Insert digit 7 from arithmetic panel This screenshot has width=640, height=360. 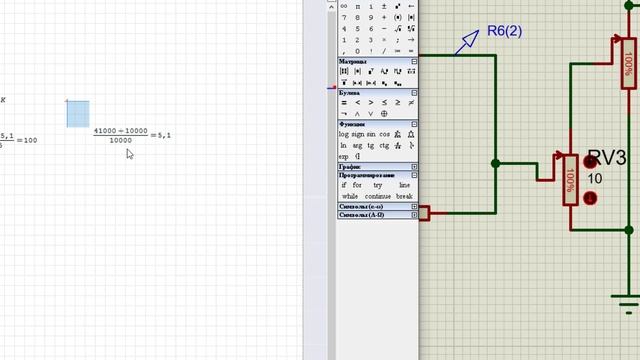[x=344, y=18]
